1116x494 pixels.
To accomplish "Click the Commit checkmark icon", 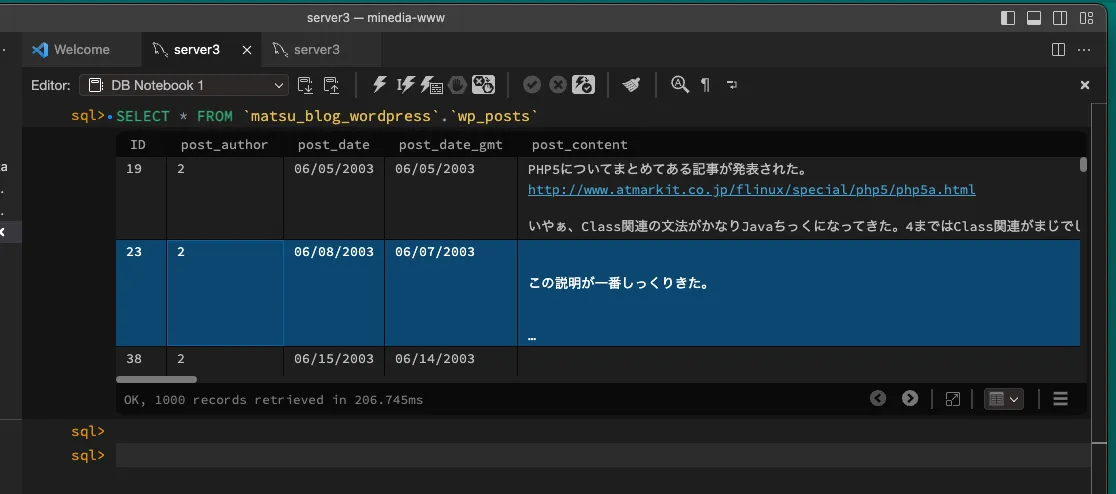I will coord(532,85).
